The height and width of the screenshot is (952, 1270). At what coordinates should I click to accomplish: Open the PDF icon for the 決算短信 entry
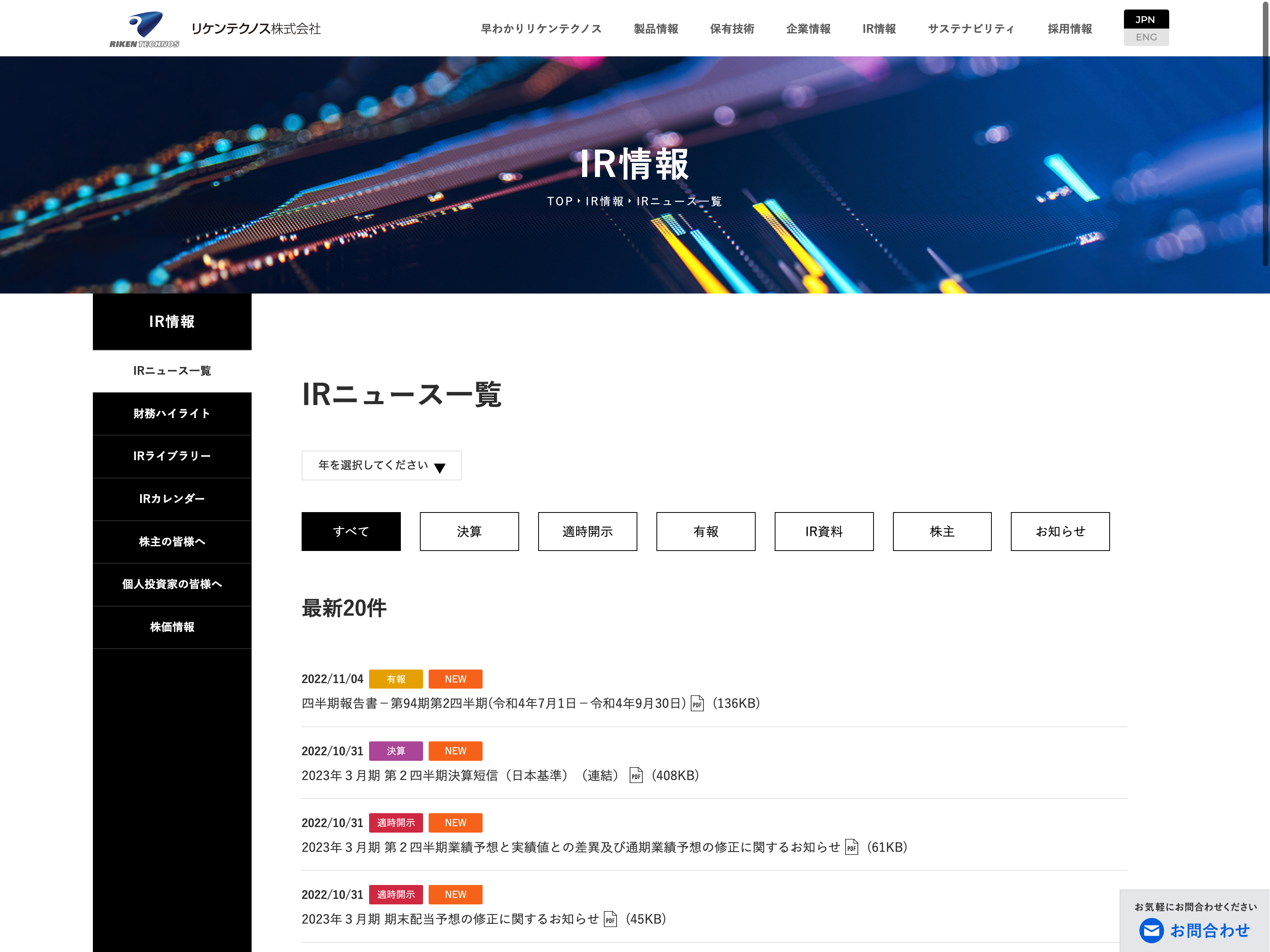pyautogui.click(x=635, y=776)
